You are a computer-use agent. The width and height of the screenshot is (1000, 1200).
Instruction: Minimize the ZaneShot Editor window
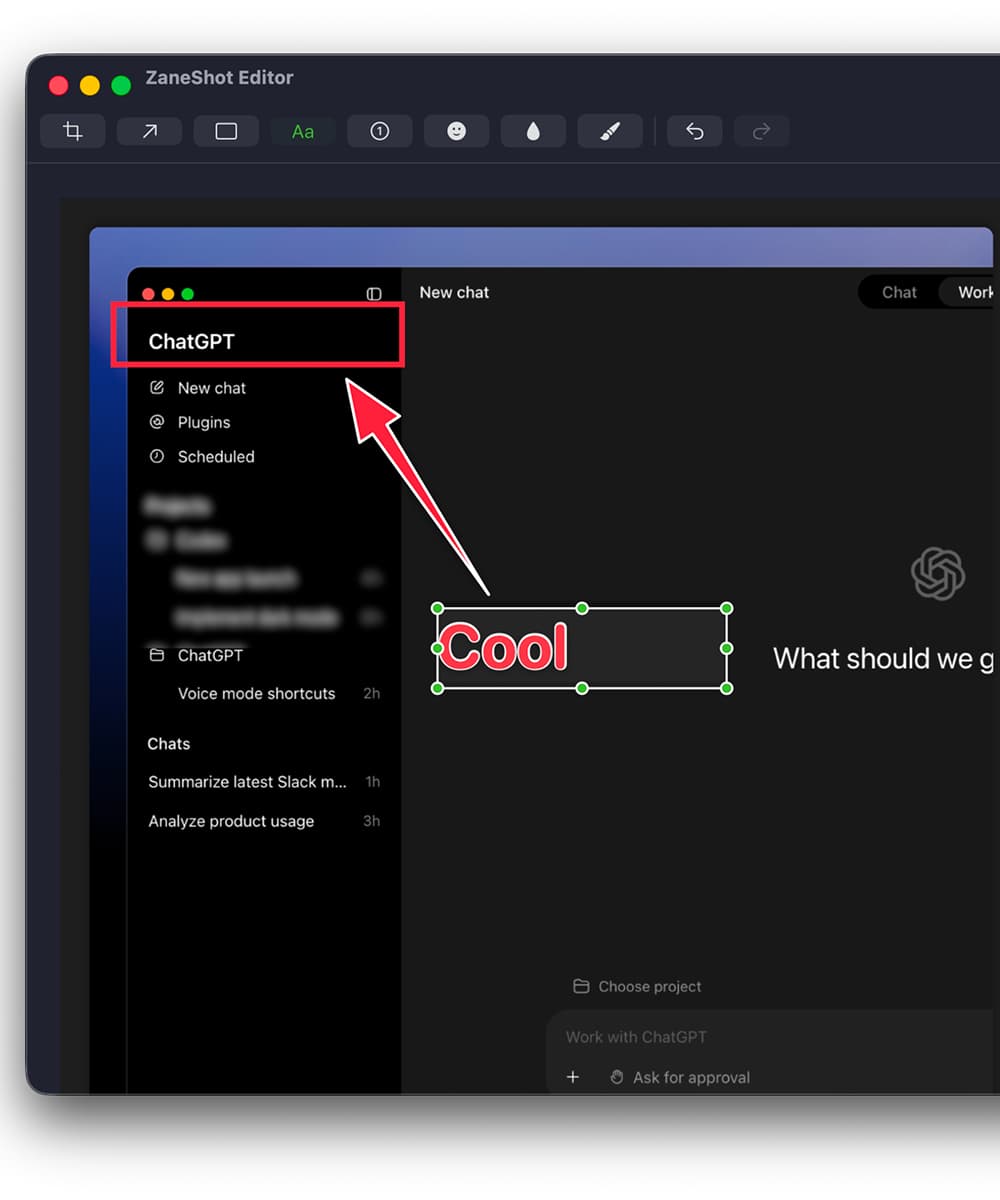(x=90, y=85)
